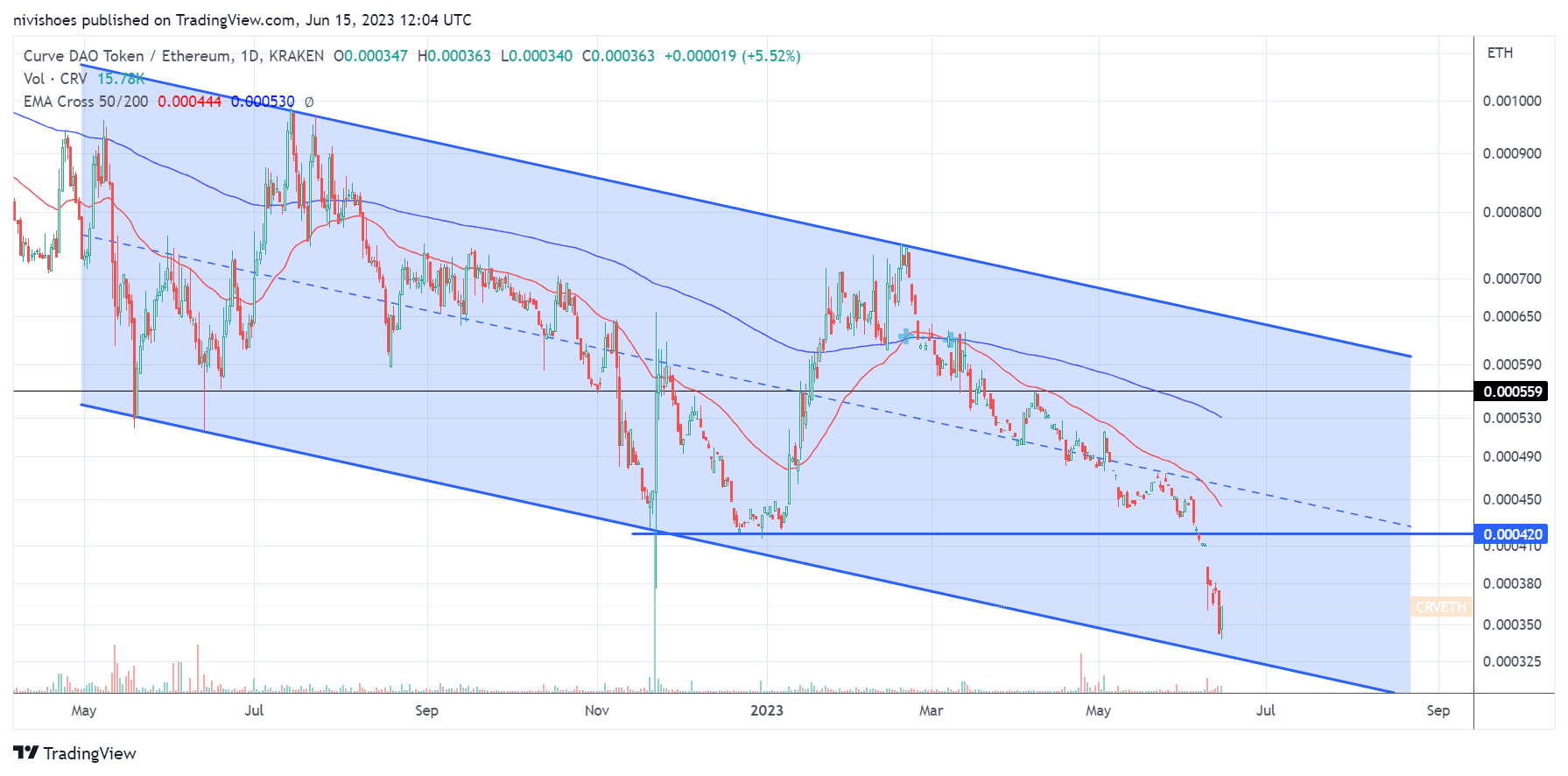Click the blue 0.000420 price label
1568x776 pixels.
point(1512,534)
